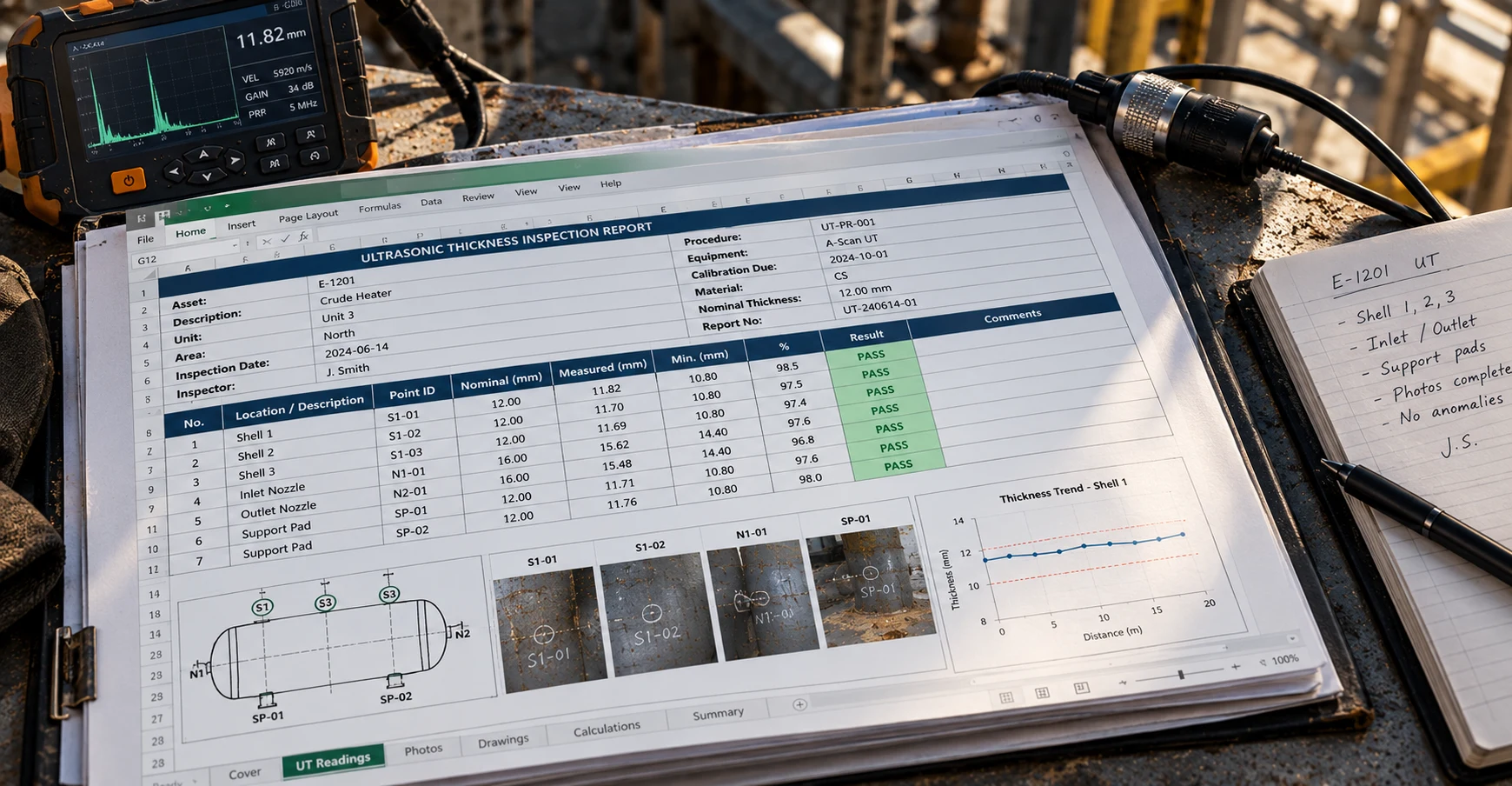Open the Review ribbon tab

[x=478, y=196]
